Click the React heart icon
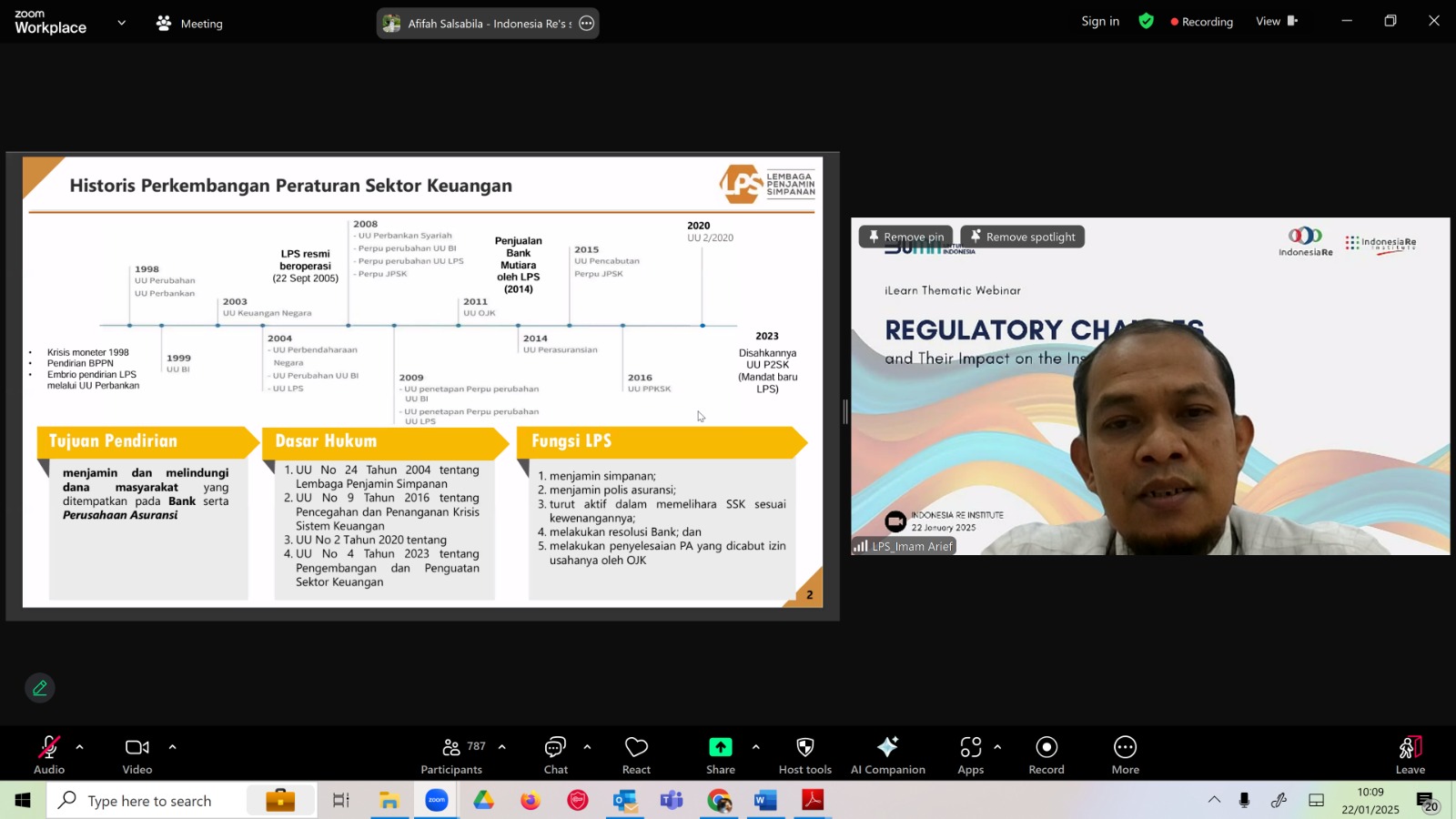This screenshot has width=1456, height=819. [636, 755]
